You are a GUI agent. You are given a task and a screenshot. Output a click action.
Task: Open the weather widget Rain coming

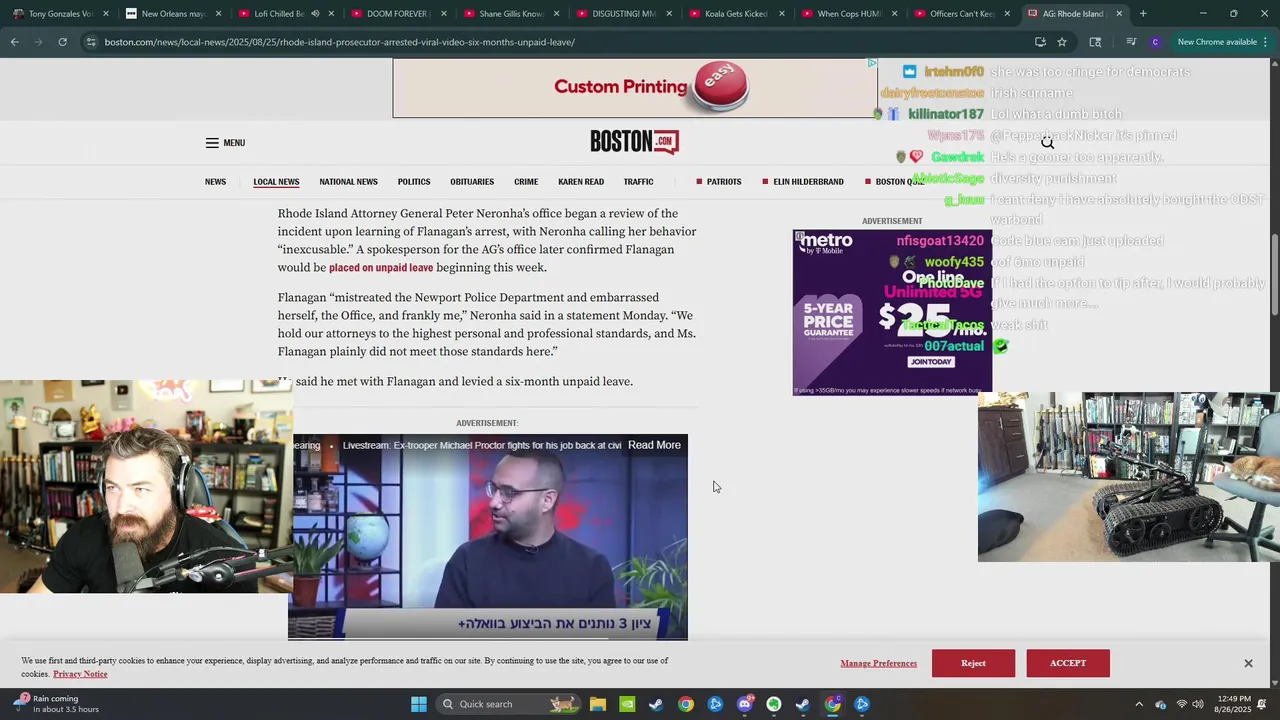coord(56,704)
